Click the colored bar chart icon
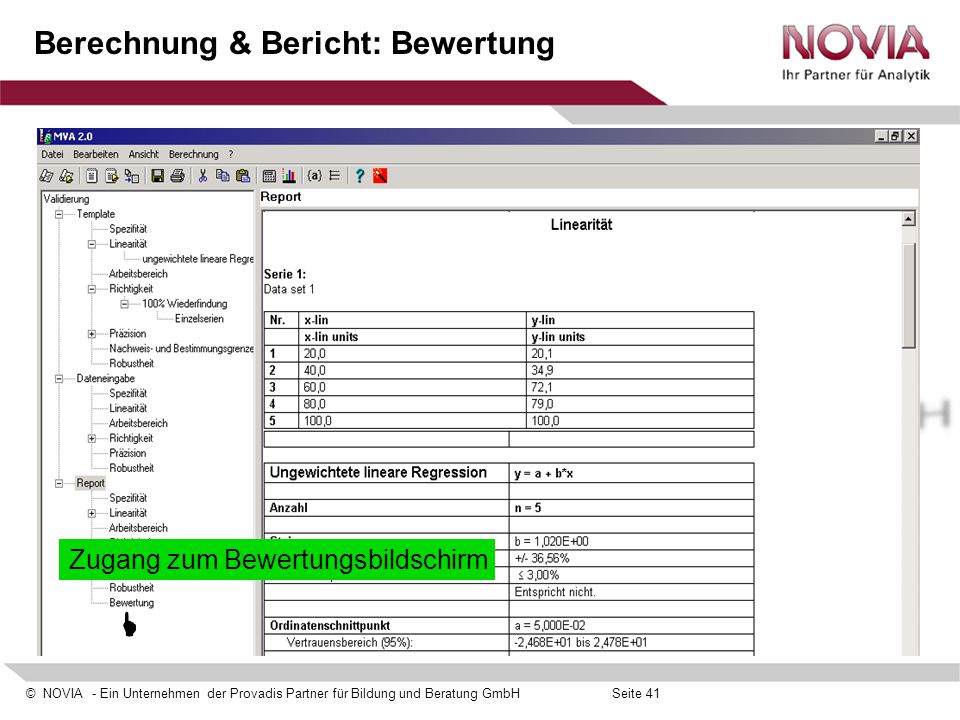 (x=289, y=176)
